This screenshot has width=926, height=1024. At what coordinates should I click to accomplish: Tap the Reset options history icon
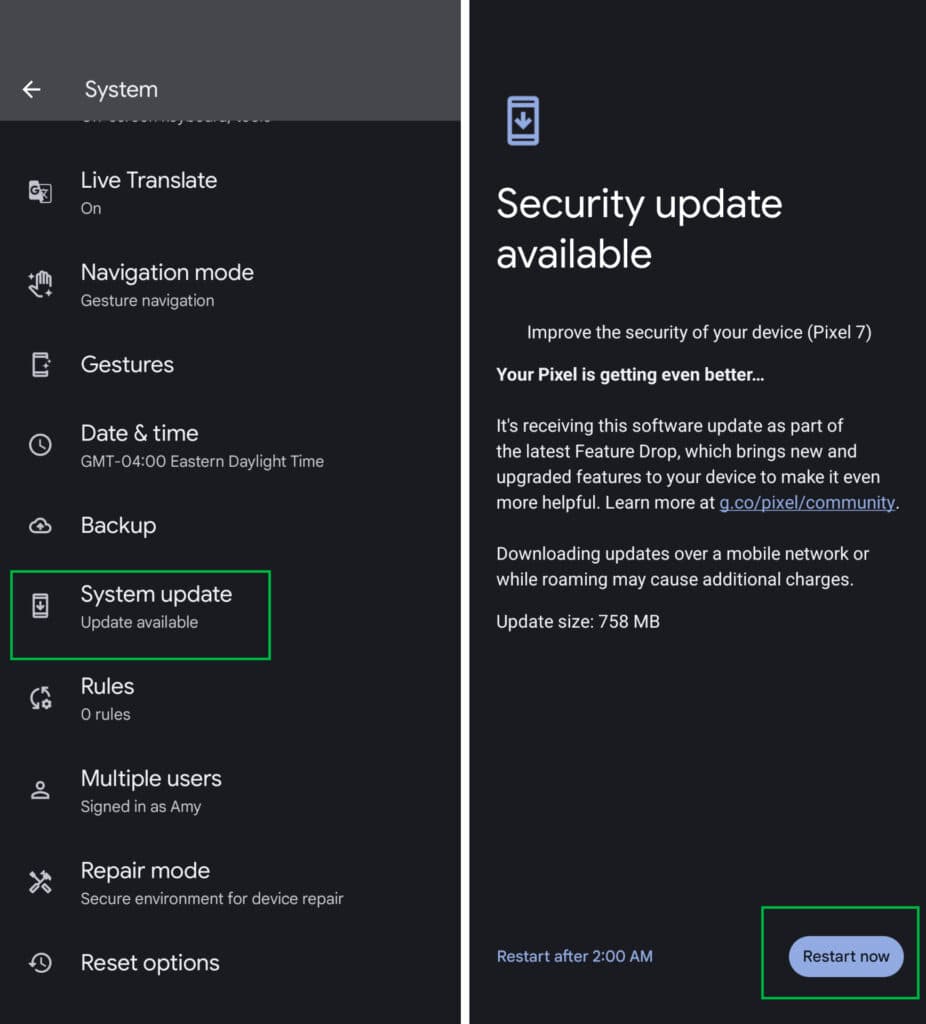(x=40, y=963)
